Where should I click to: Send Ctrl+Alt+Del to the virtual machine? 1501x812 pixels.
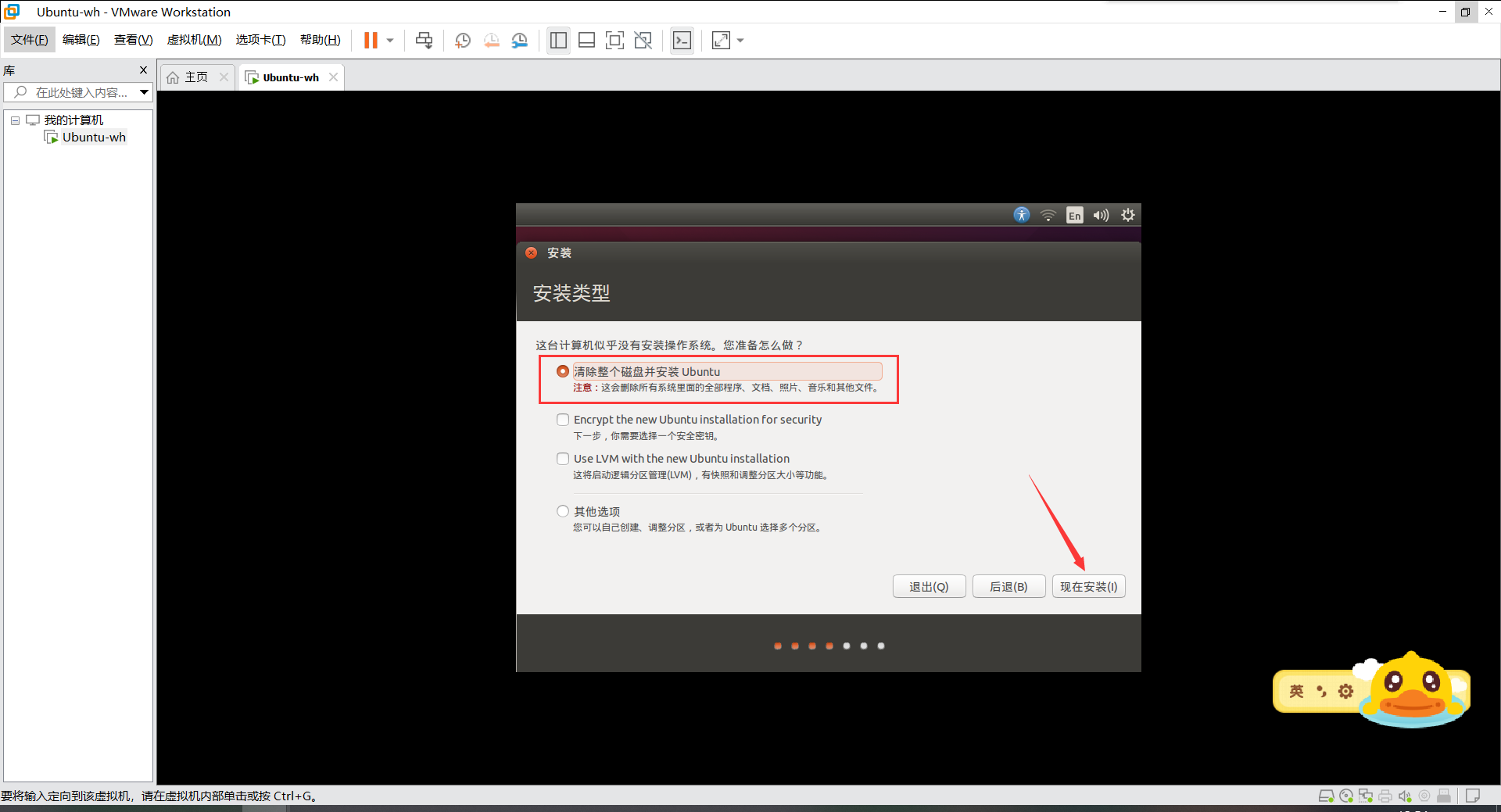(x=424, y=41)
